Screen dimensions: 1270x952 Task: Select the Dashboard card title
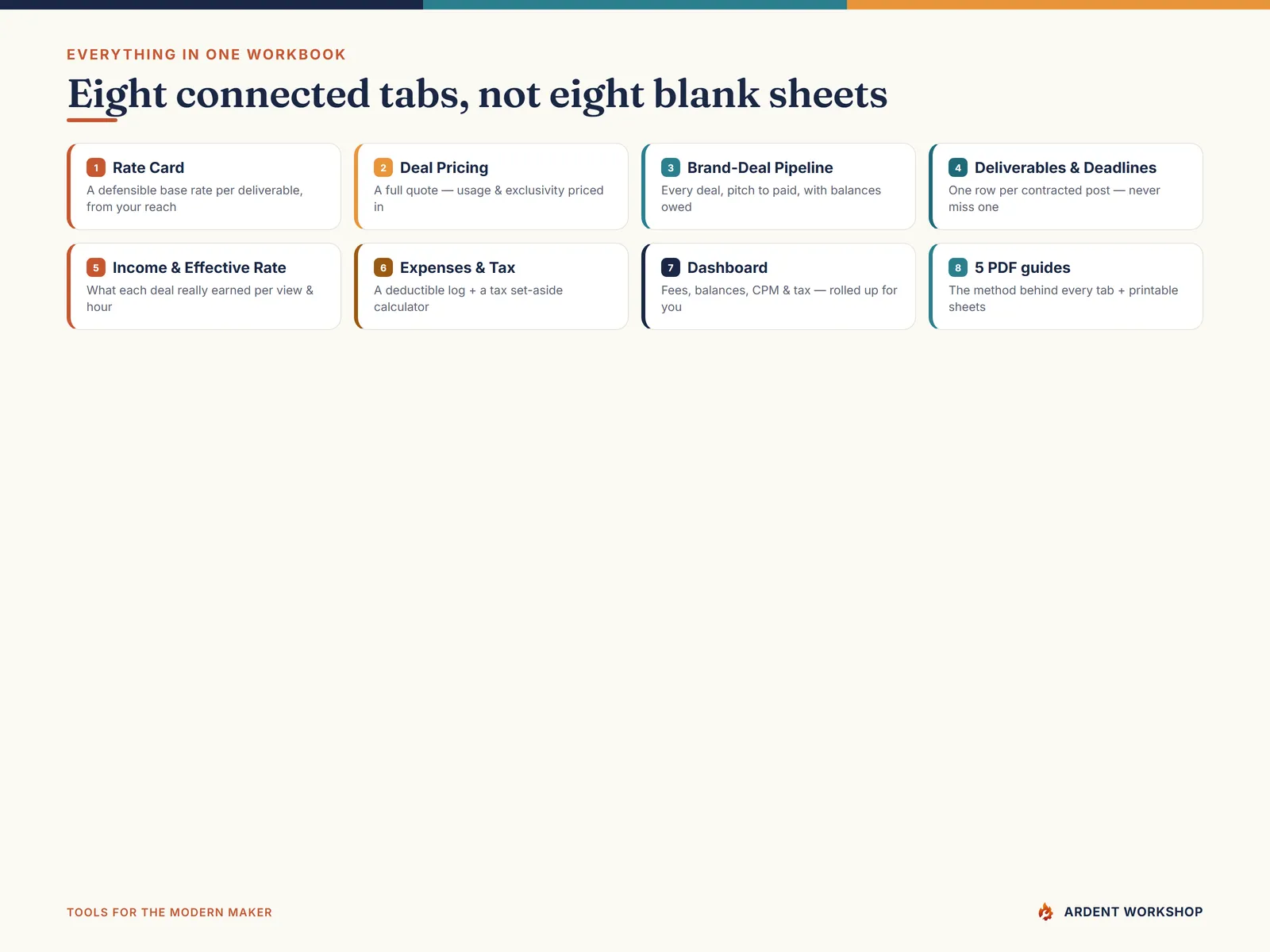727,267
